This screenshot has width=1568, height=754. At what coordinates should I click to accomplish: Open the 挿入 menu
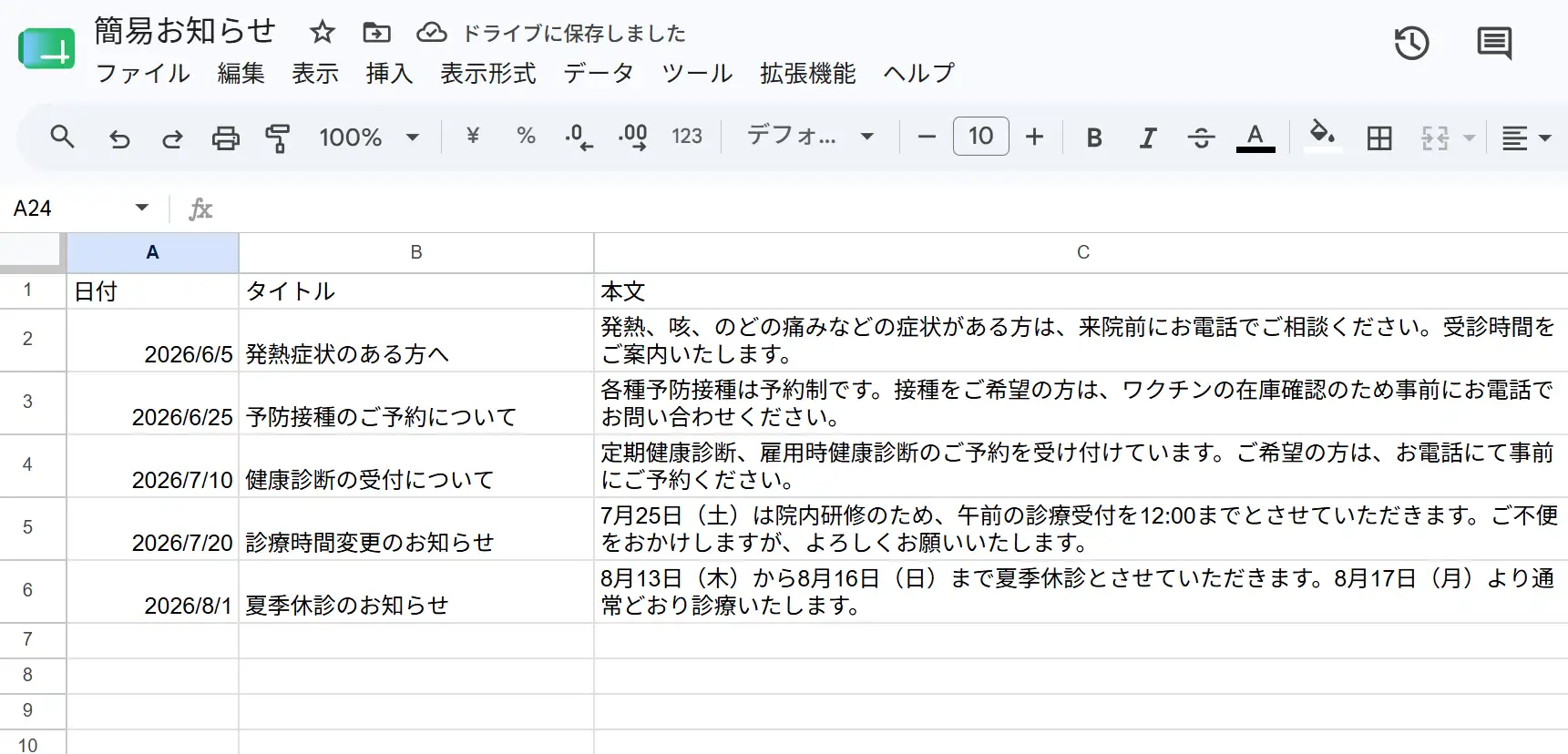tap(390, 74)
